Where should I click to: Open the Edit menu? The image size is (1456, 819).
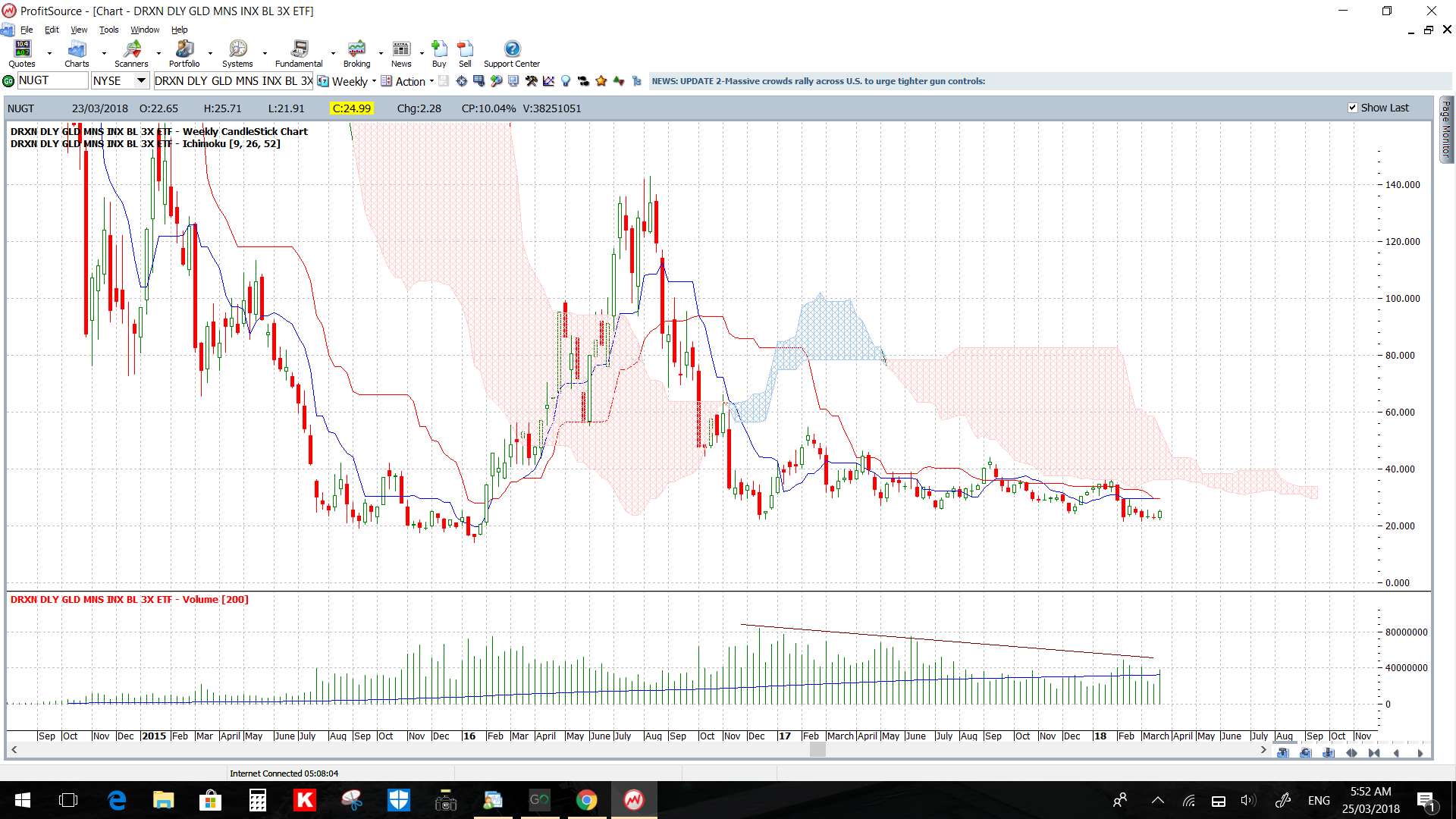(x=52, y=30)
